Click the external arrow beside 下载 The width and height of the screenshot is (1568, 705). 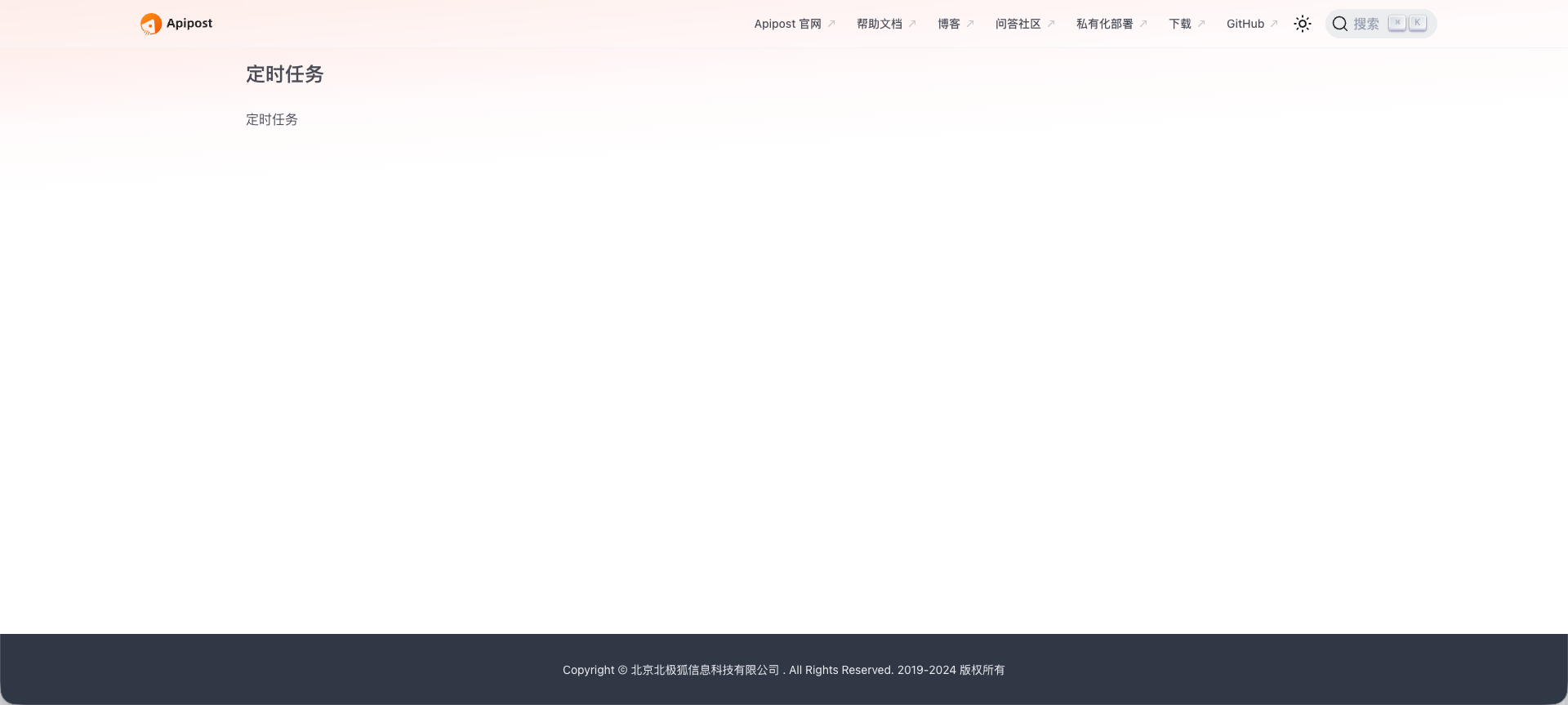1201,24
